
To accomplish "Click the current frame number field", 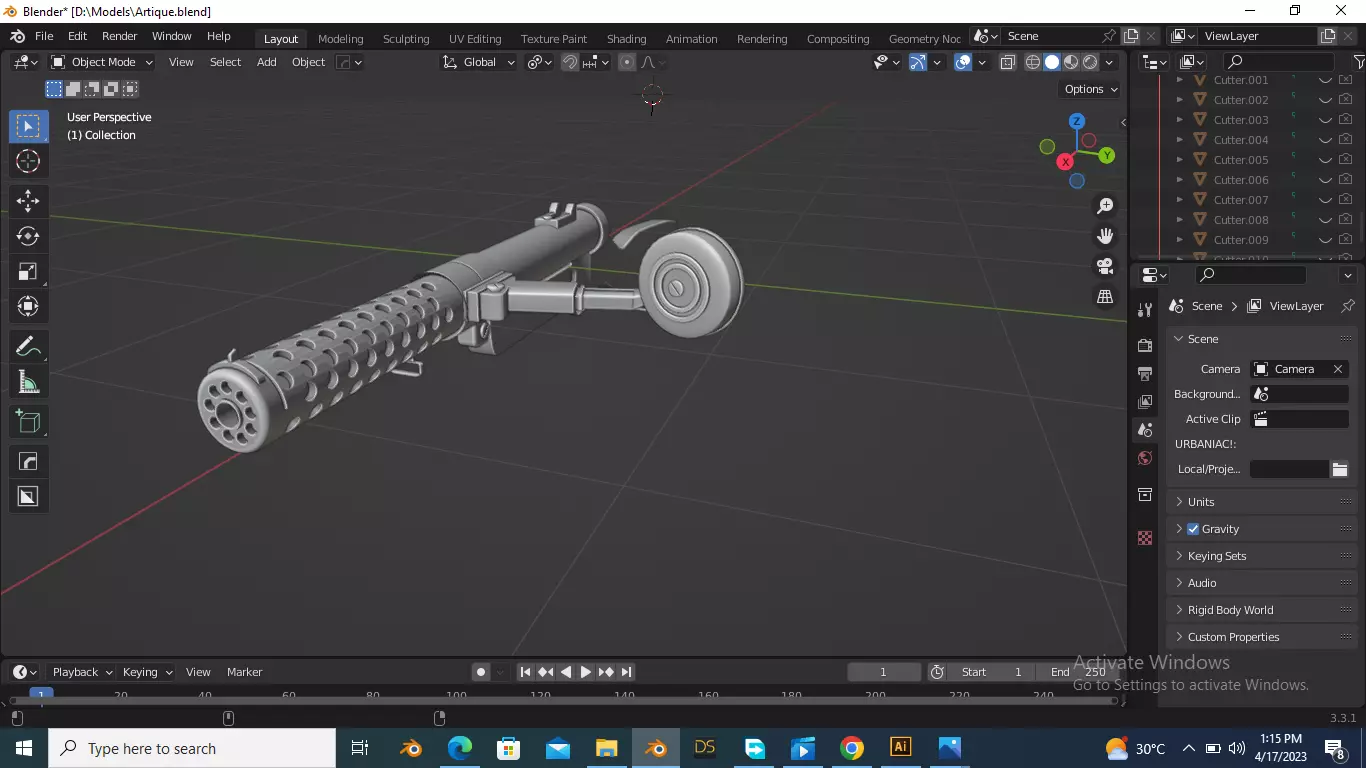I will [x=884, y=672].
